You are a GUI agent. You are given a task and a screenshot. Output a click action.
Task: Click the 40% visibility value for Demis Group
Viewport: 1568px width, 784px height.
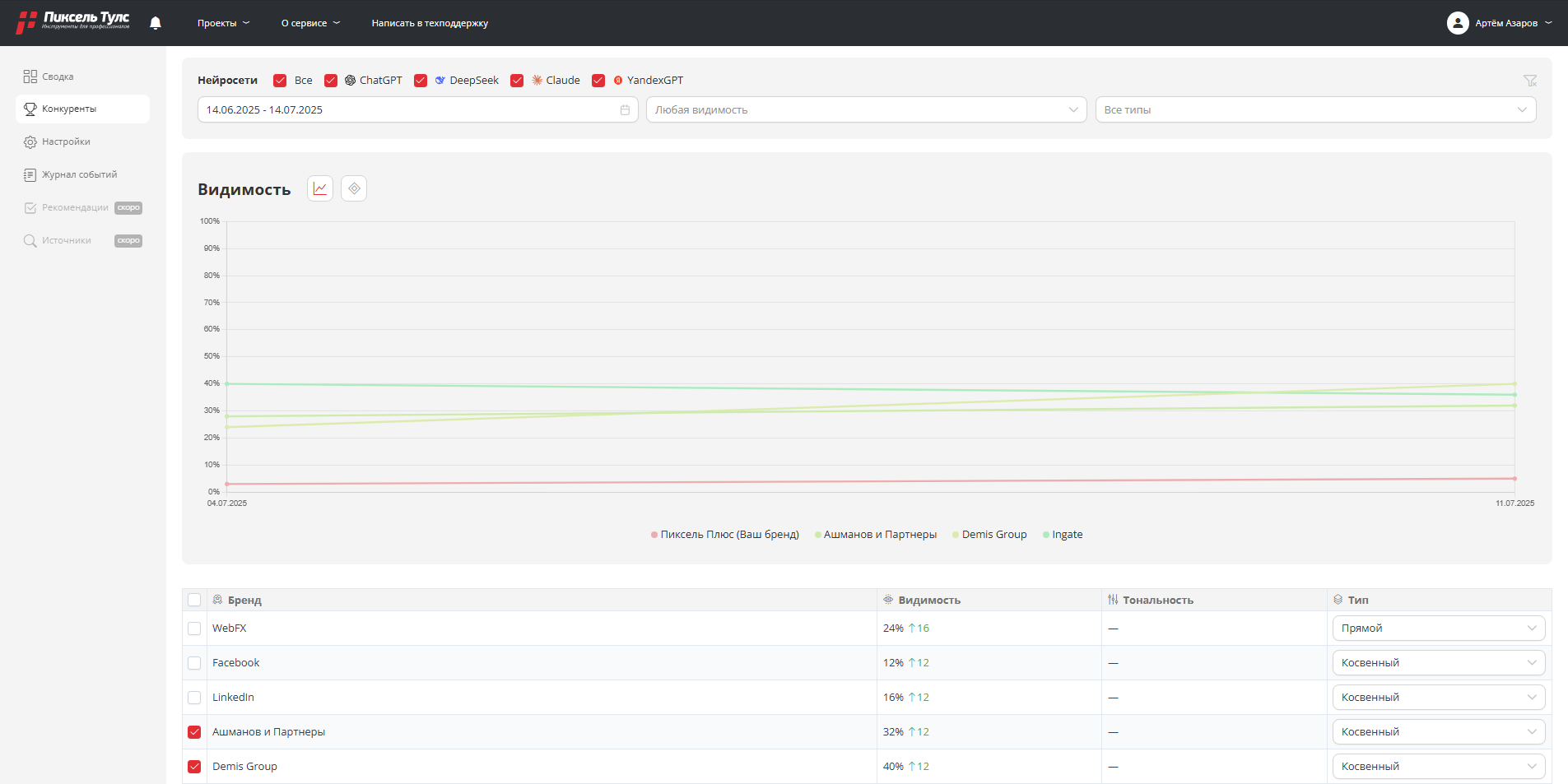point(893,767)
